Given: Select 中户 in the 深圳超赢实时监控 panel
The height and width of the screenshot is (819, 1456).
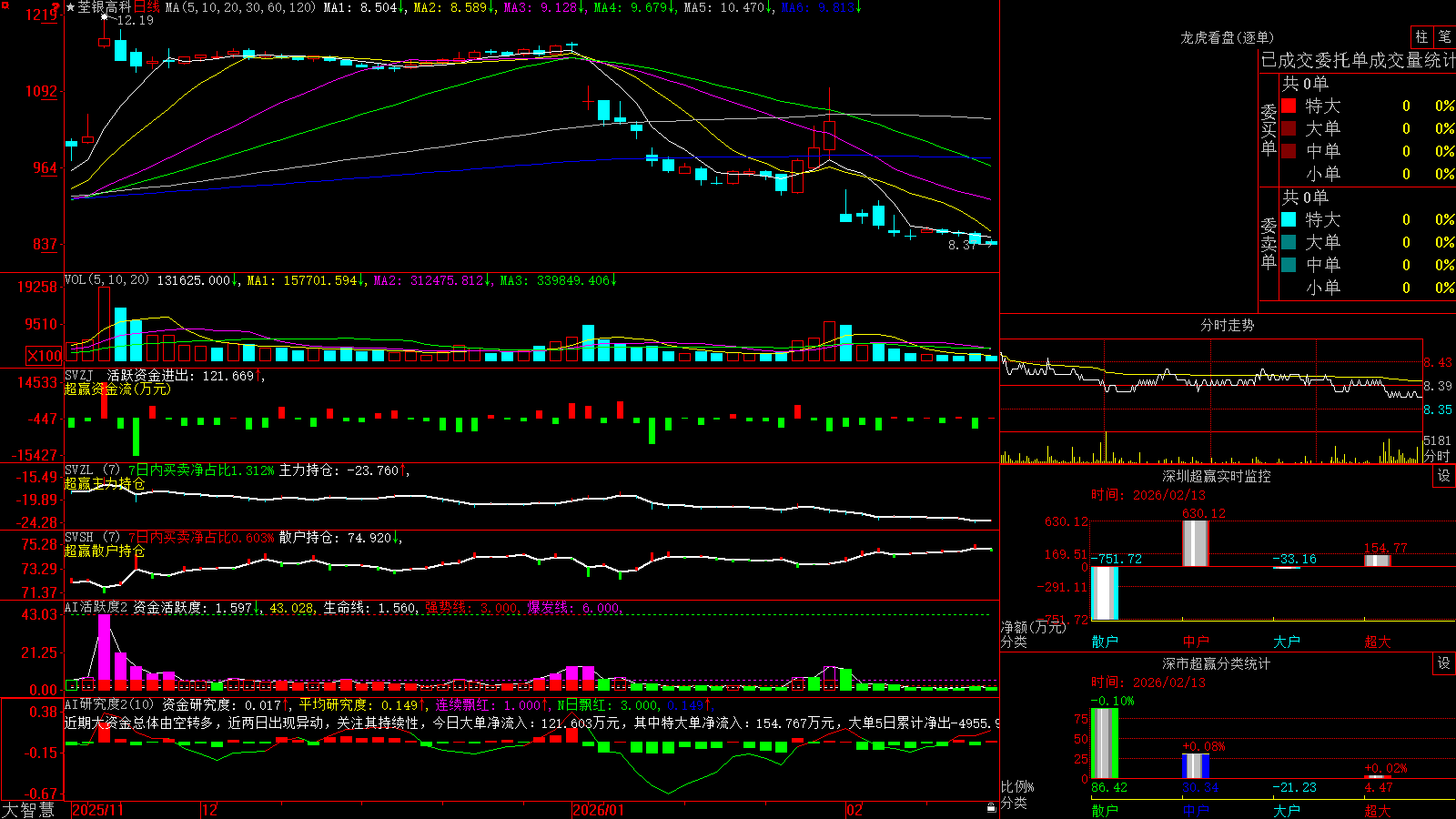Looking at the screenshot, I should pos(1196,642).
